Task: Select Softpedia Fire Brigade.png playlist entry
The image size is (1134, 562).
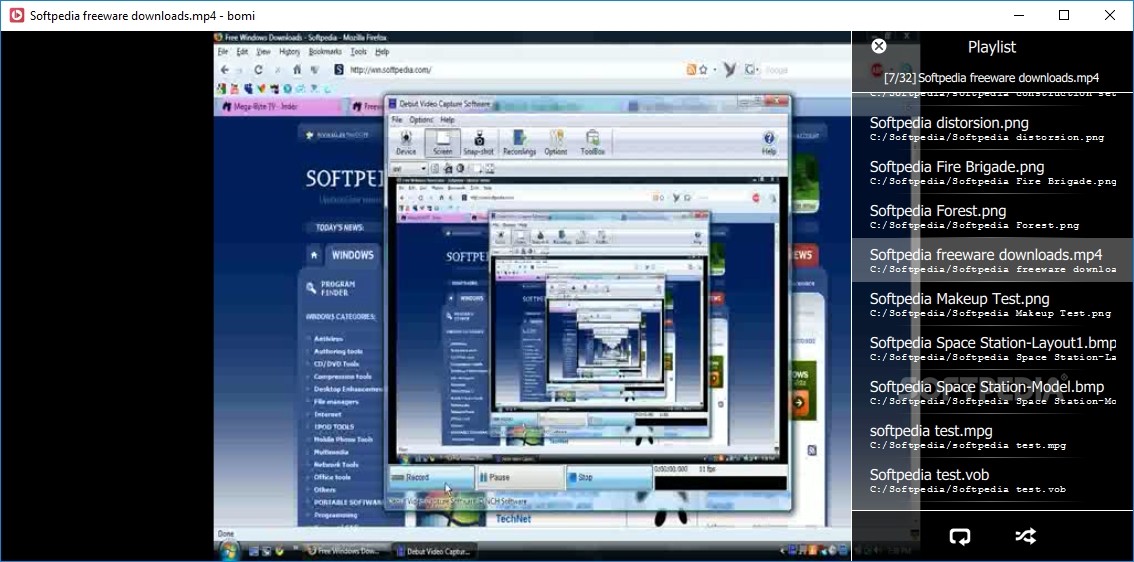Action: click(992, 173)
